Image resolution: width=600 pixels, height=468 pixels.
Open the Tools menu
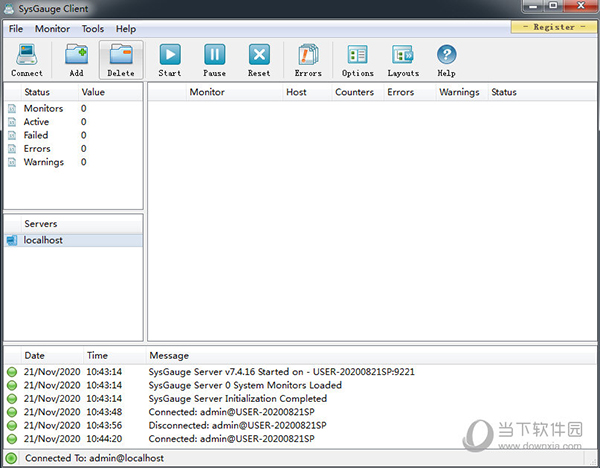[93, 29]
